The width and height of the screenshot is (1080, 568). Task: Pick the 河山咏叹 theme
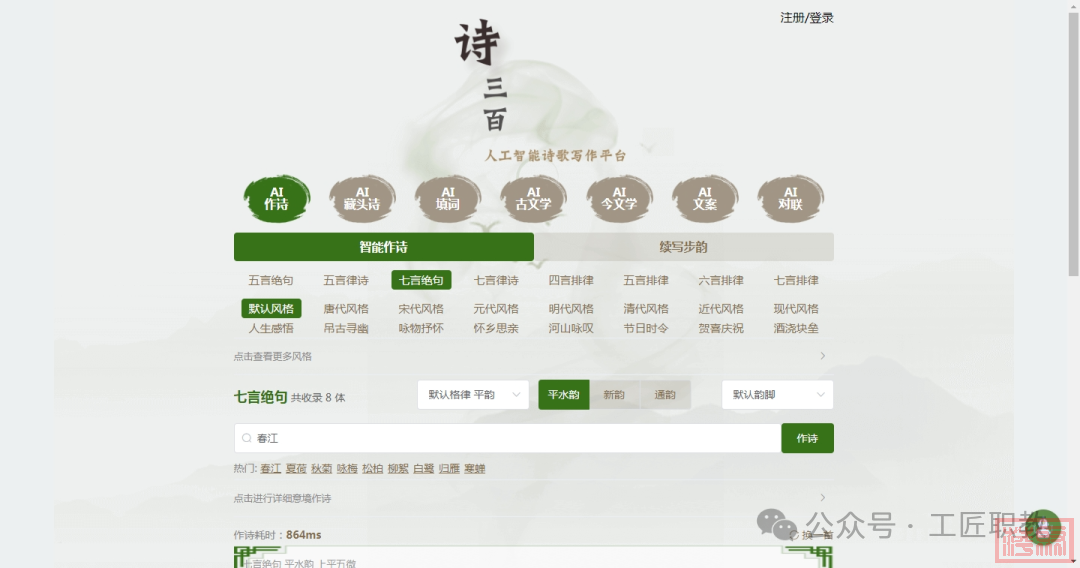click(571, 328)
